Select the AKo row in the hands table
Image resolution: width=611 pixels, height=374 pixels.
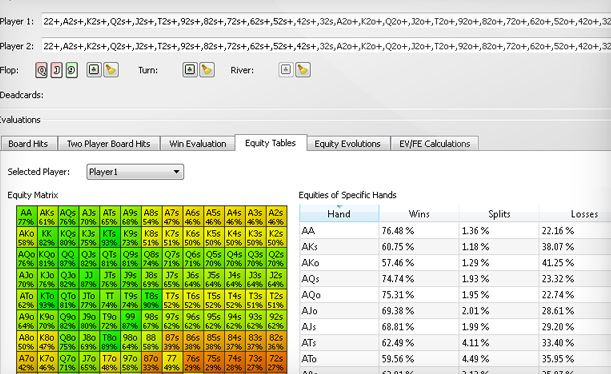pos(455,263)
